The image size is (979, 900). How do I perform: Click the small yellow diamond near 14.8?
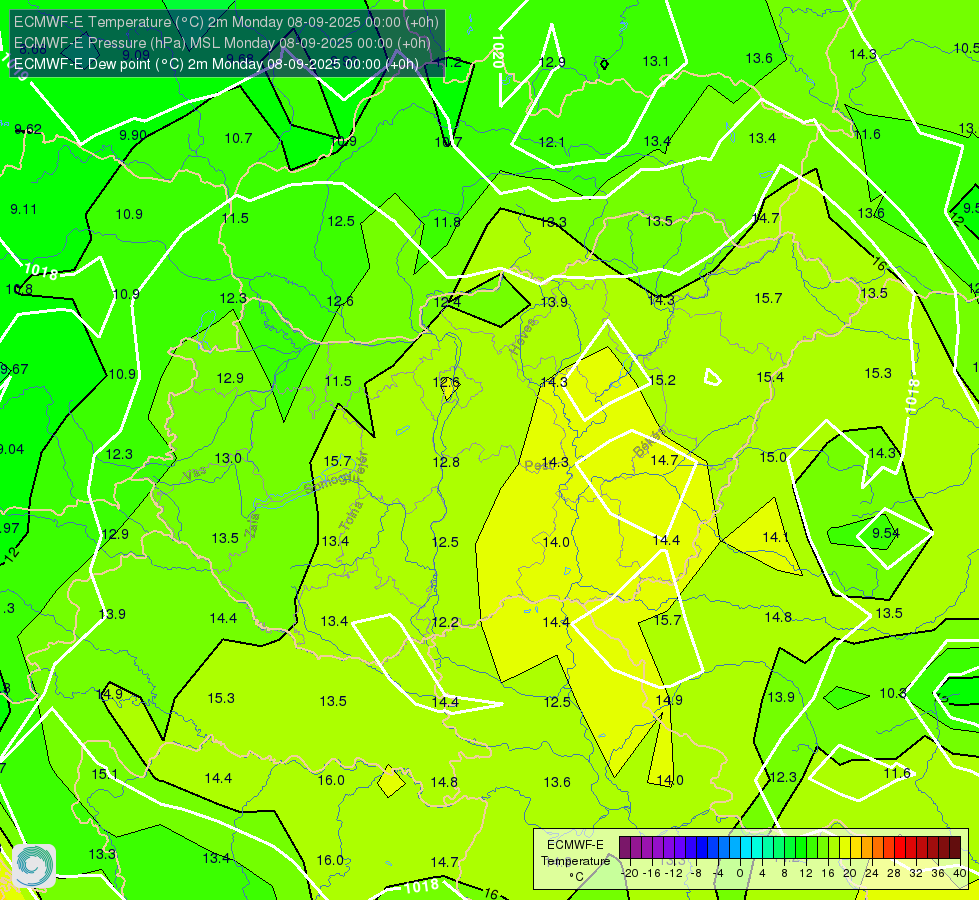pos(391,781)
